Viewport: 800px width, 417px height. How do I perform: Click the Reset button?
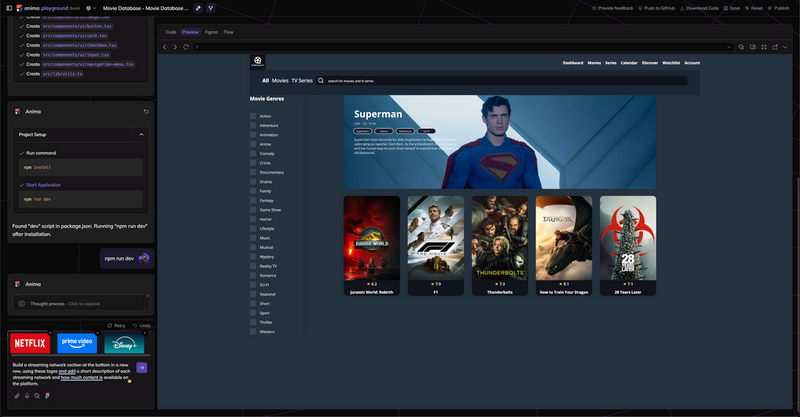point(754,8)
